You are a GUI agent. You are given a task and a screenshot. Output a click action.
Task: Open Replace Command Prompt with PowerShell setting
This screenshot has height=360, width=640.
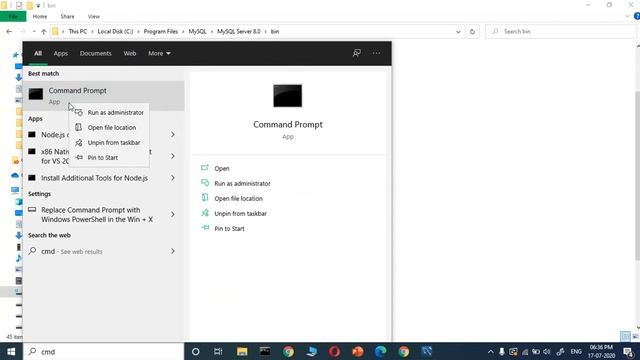click(x=97, y=214)
